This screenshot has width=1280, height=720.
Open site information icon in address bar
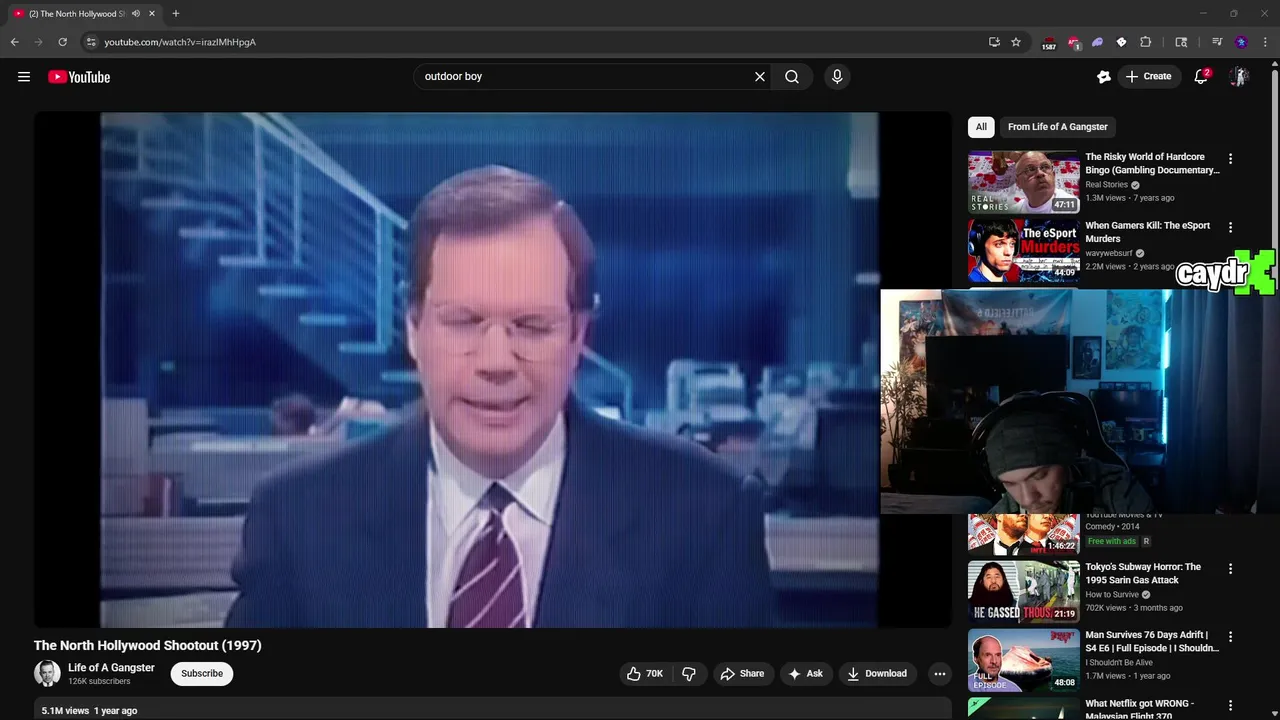click(x=90, y=42)
